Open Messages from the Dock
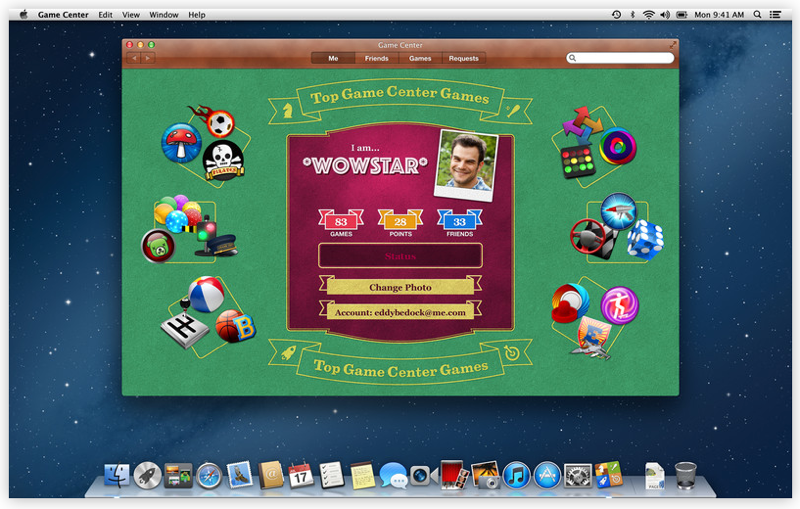800x509 pixels. 393,475
